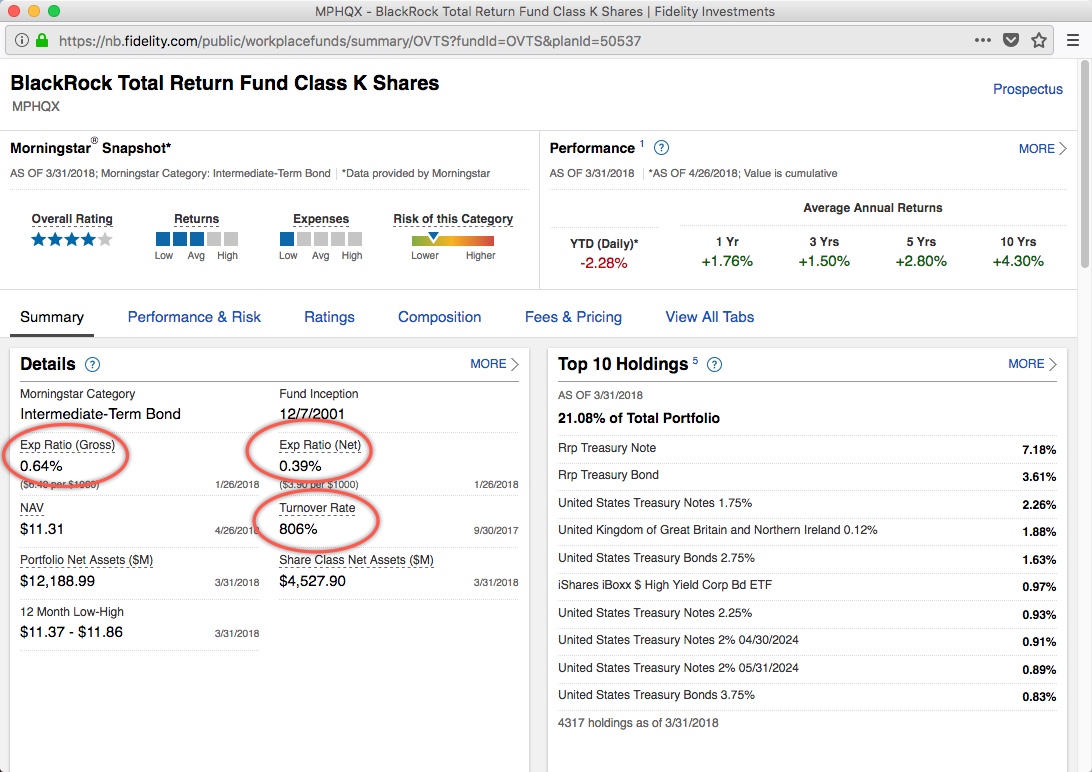Screen dimensions: 1092x772
Task: Click United States Treasury Bonds 2.75% row
Action: pyautogui.click(x=806, y=559)
